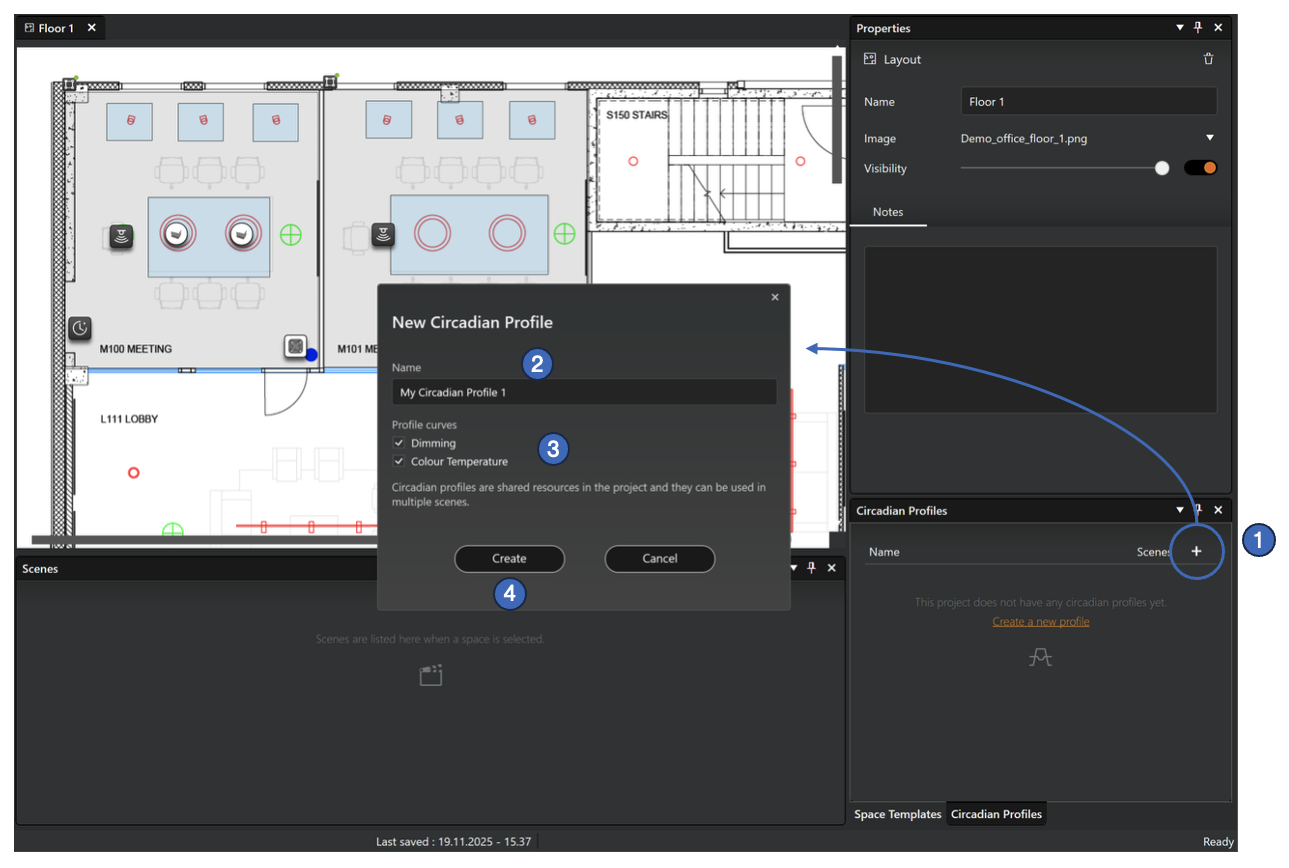Follow the Create a new profile link
Image resolution: width=1289 pixels, height=868 pixels.
(1040, 620)
